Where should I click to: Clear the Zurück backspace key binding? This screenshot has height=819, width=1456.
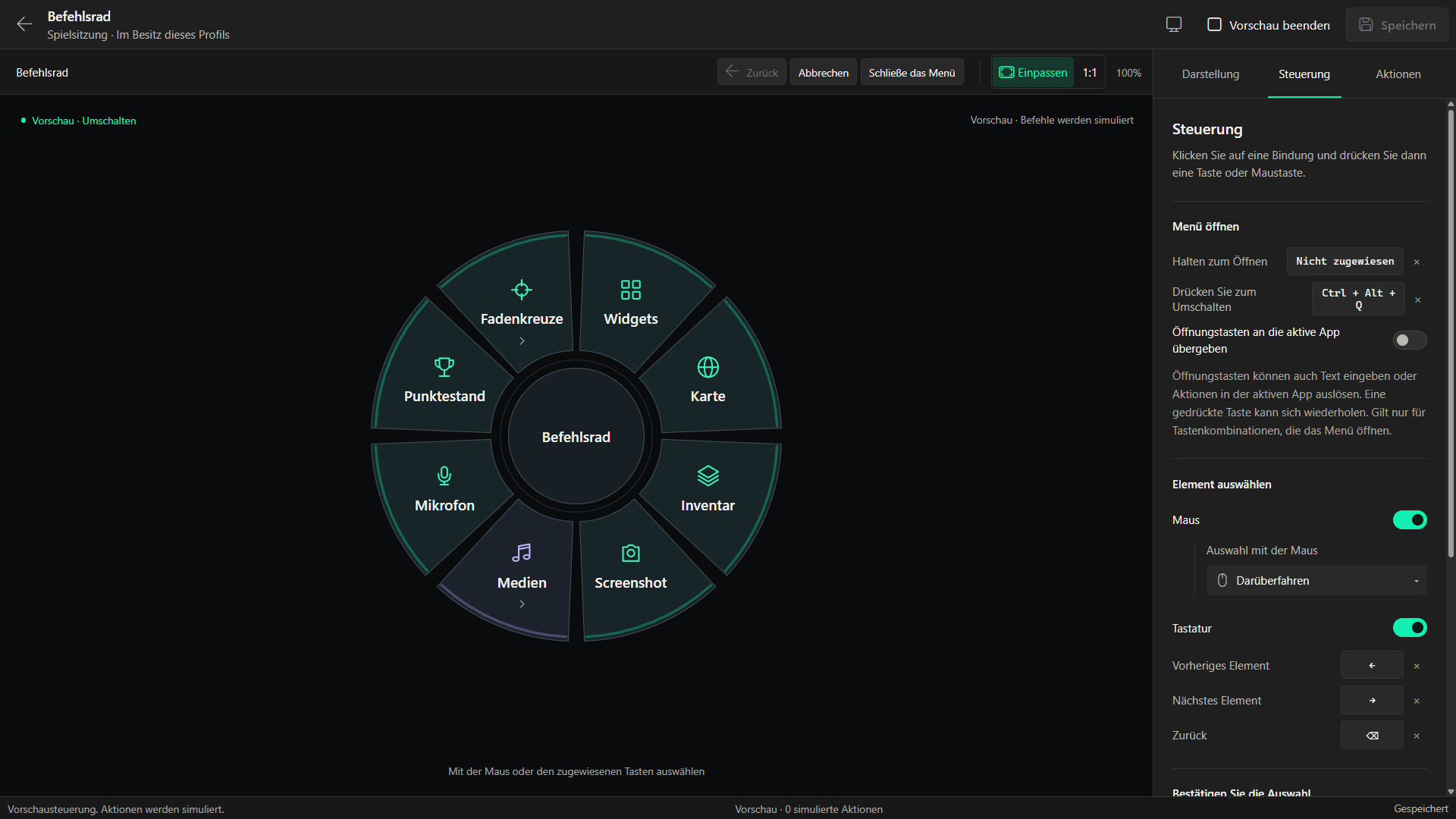click(x=1417, y=736)
